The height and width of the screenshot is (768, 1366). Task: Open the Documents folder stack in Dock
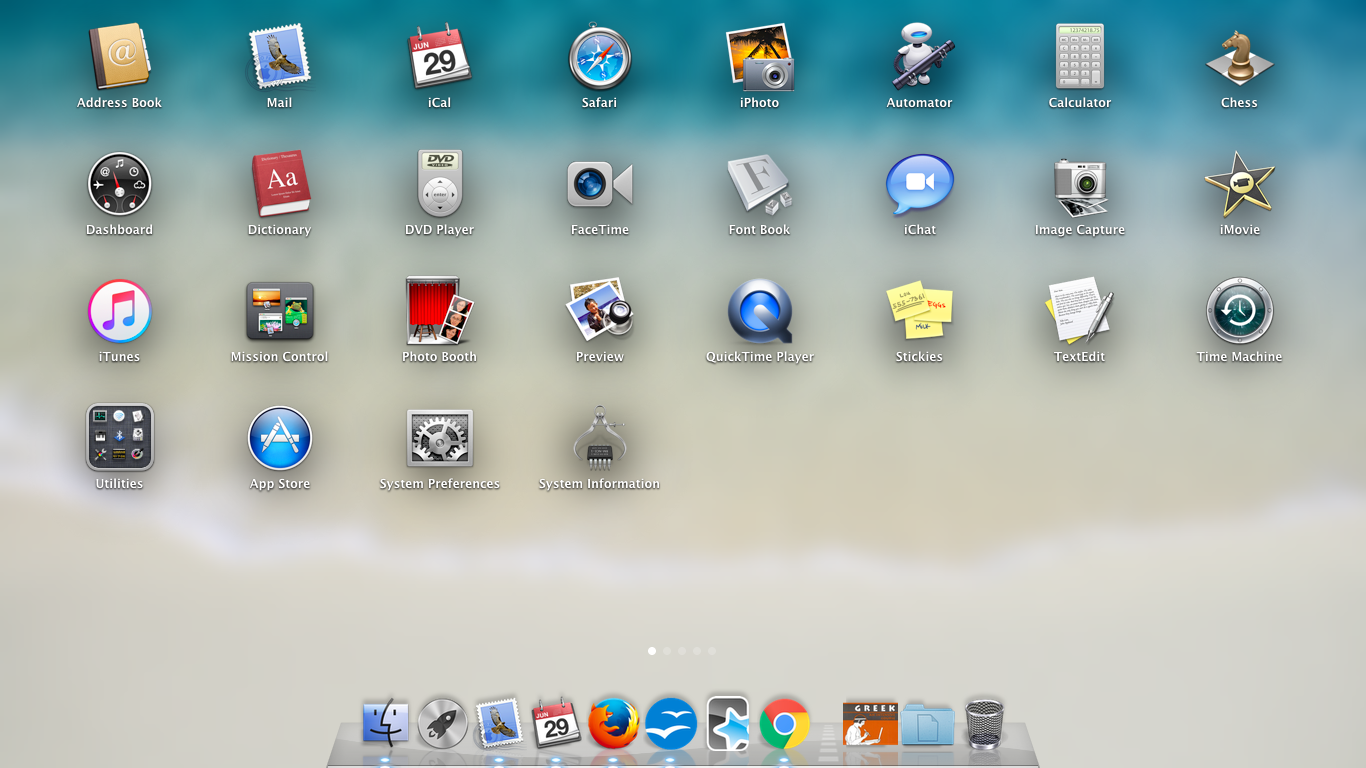pyautogui.click(x=927, y=723)
